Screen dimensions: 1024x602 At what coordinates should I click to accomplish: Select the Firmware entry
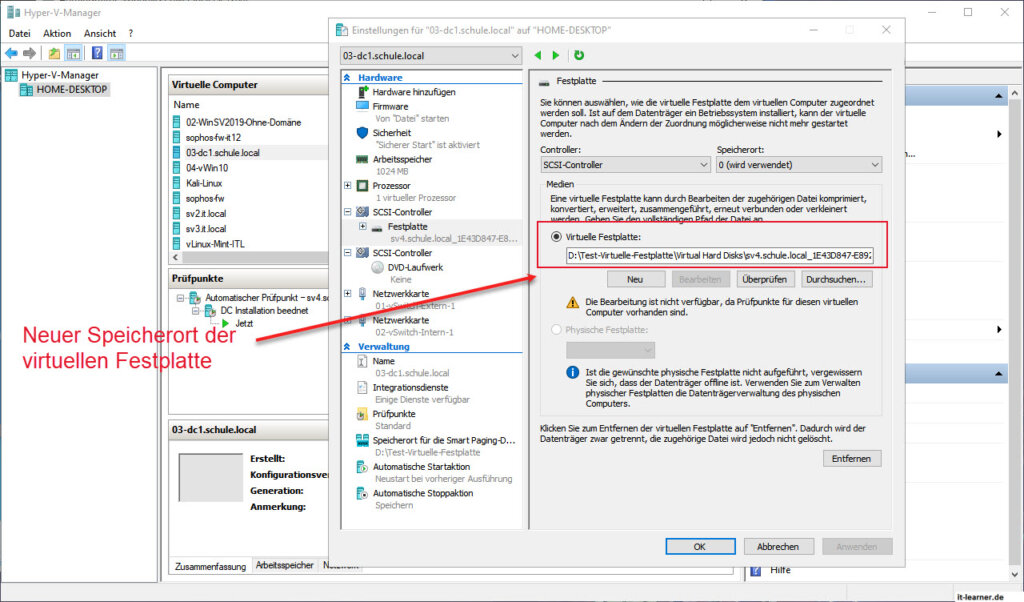(390, 106)
